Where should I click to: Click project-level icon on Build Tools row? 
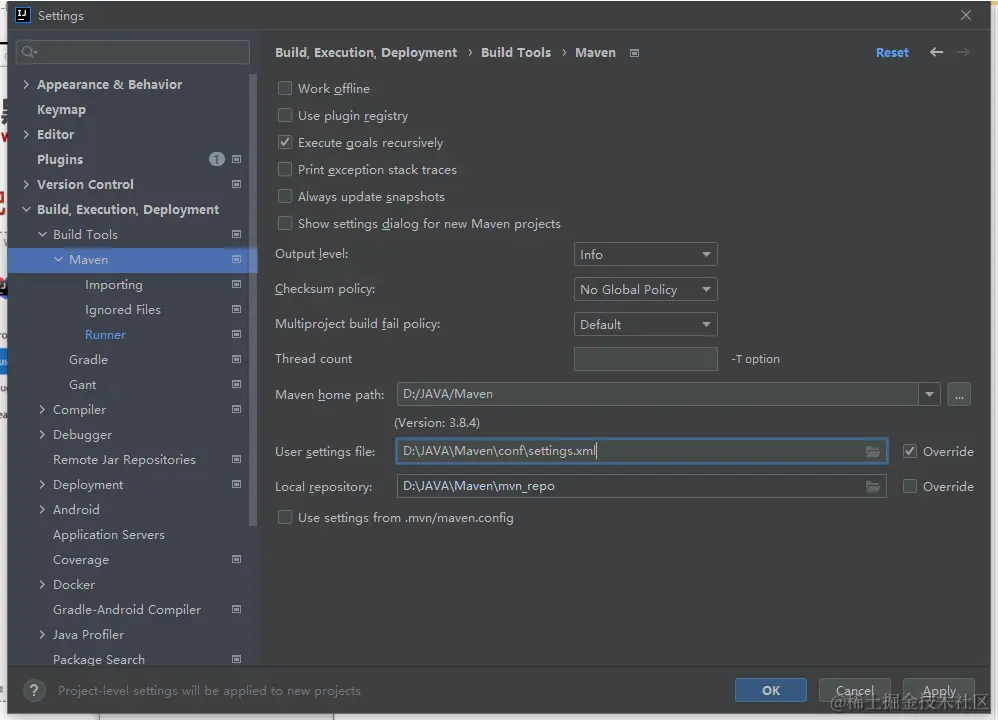[236, 234]
